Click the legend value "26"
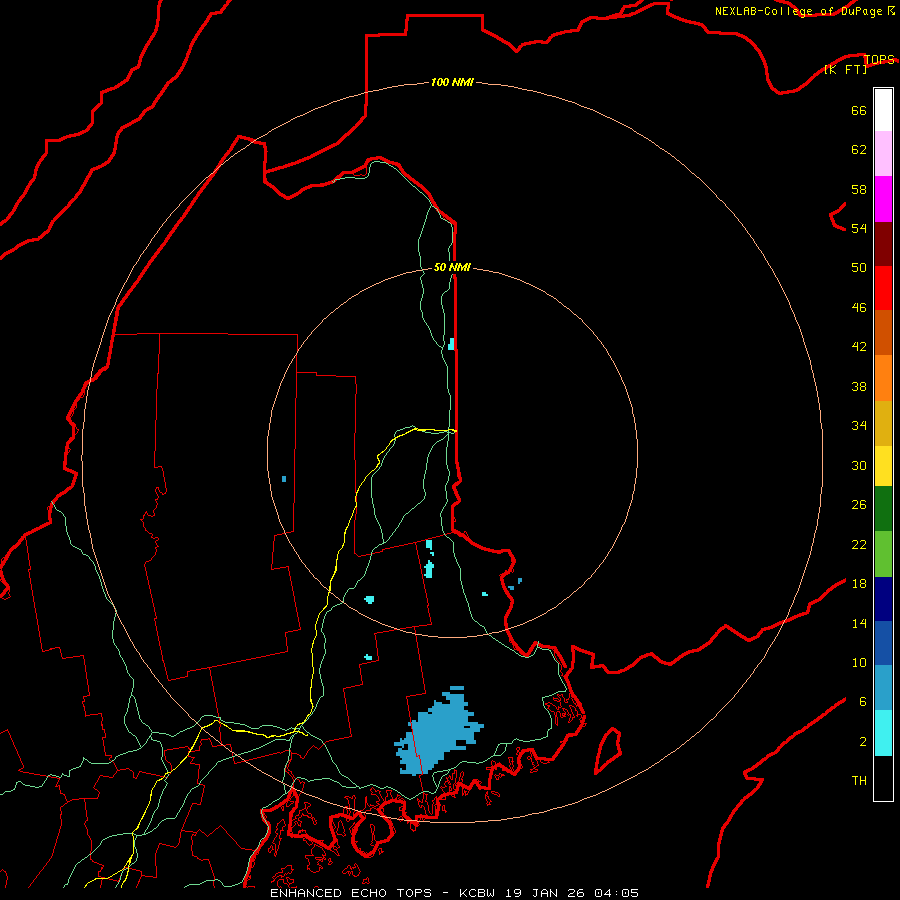 (859, 505)
